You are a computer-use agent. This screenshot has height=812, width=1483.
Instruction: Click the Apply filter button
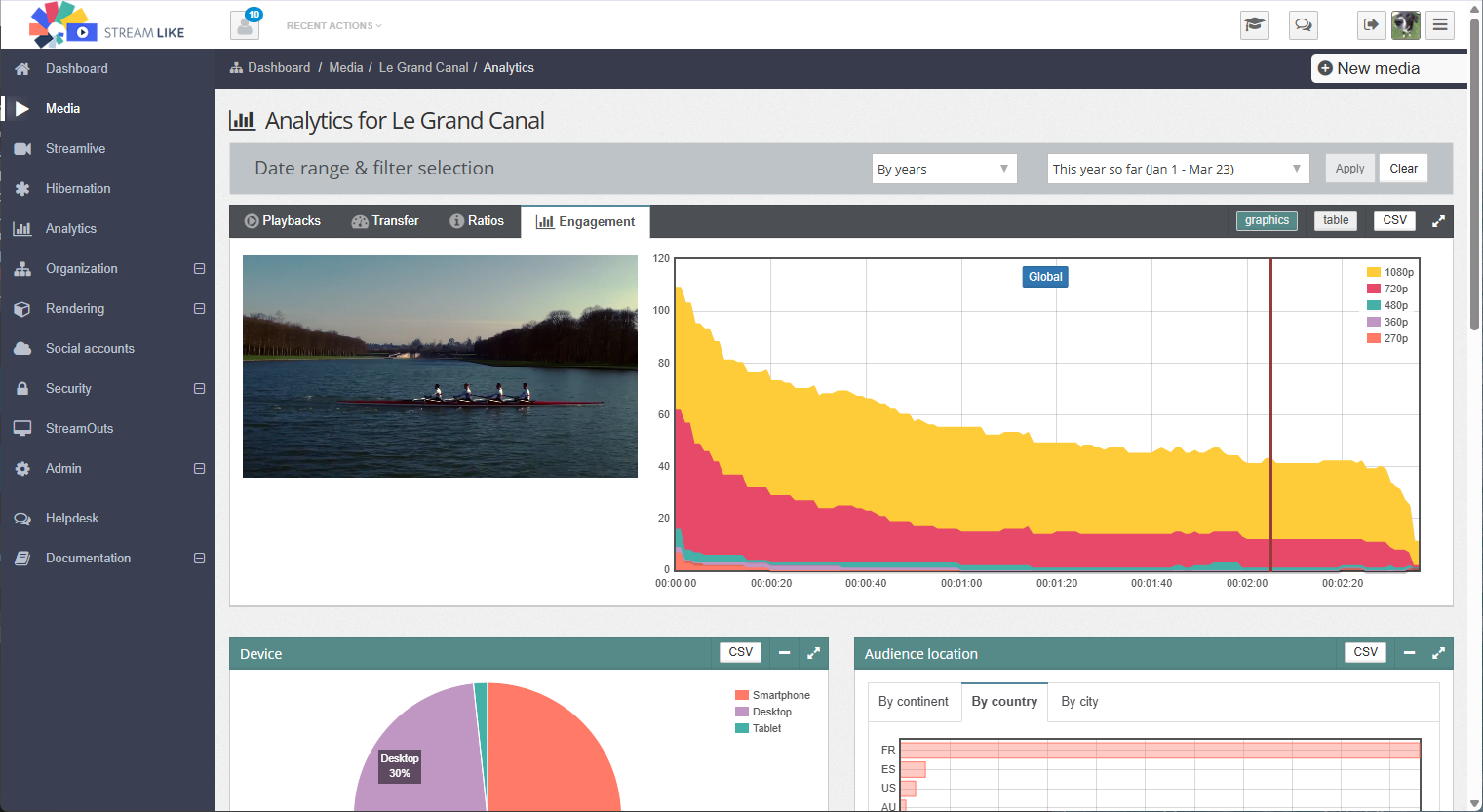click(1349, 169)
